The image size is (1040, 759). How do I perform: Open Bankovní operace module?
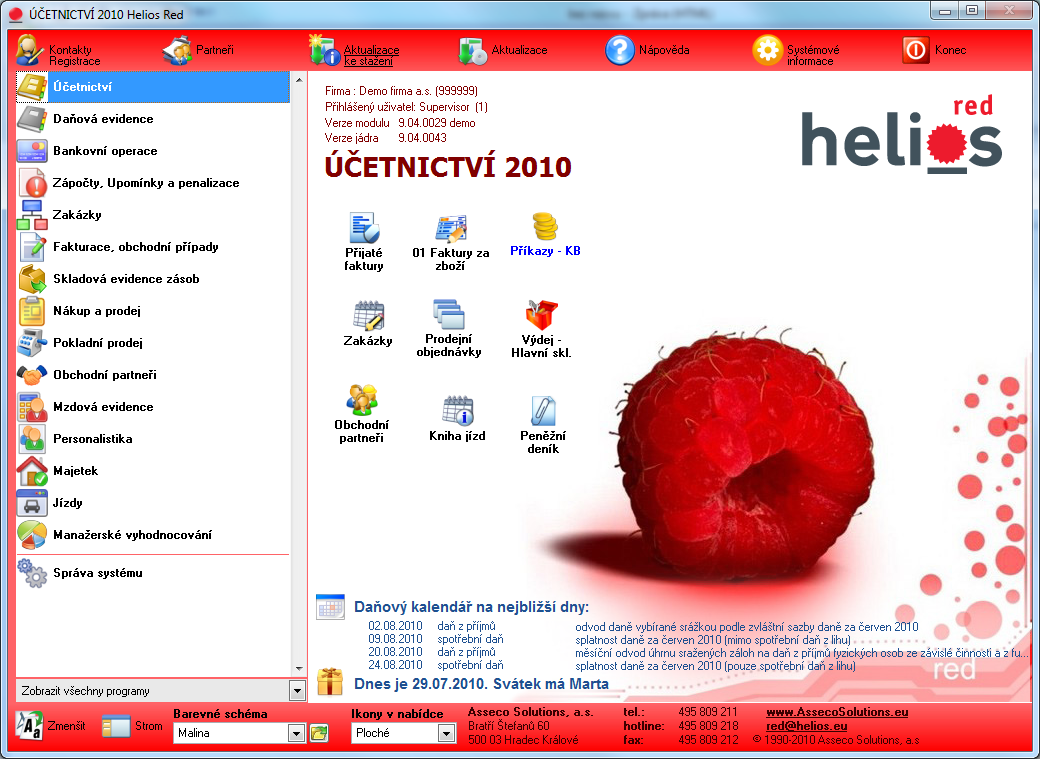pos(153,151)
